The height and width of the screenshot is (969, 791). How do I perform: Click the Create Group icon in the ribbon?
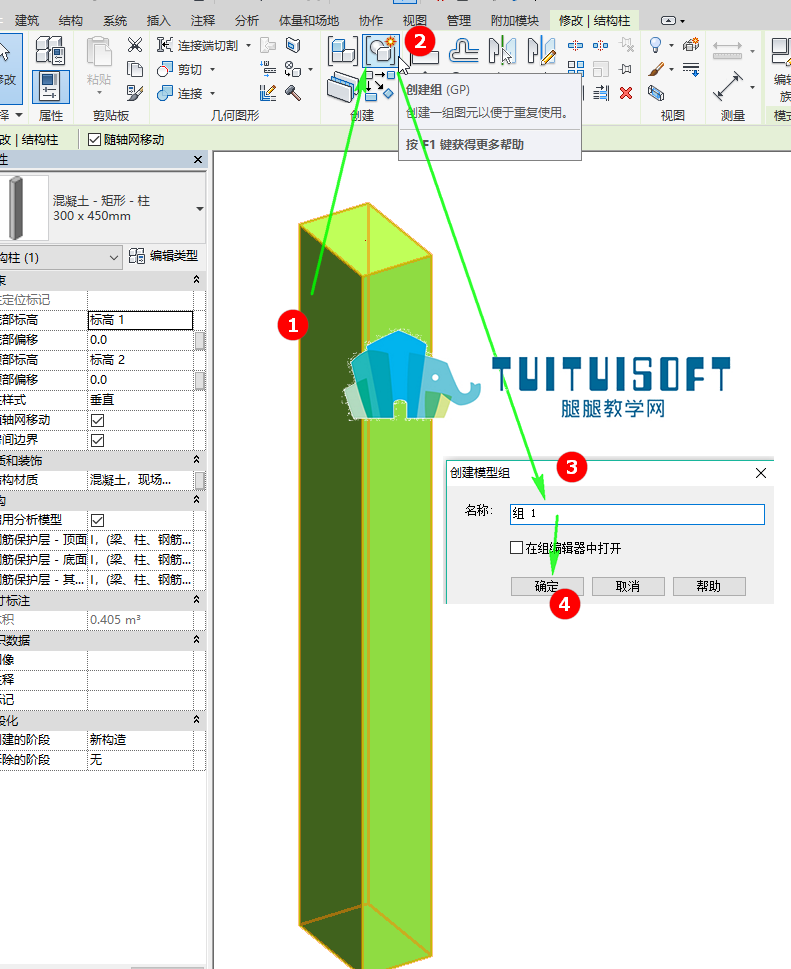[x=381, y=51]
